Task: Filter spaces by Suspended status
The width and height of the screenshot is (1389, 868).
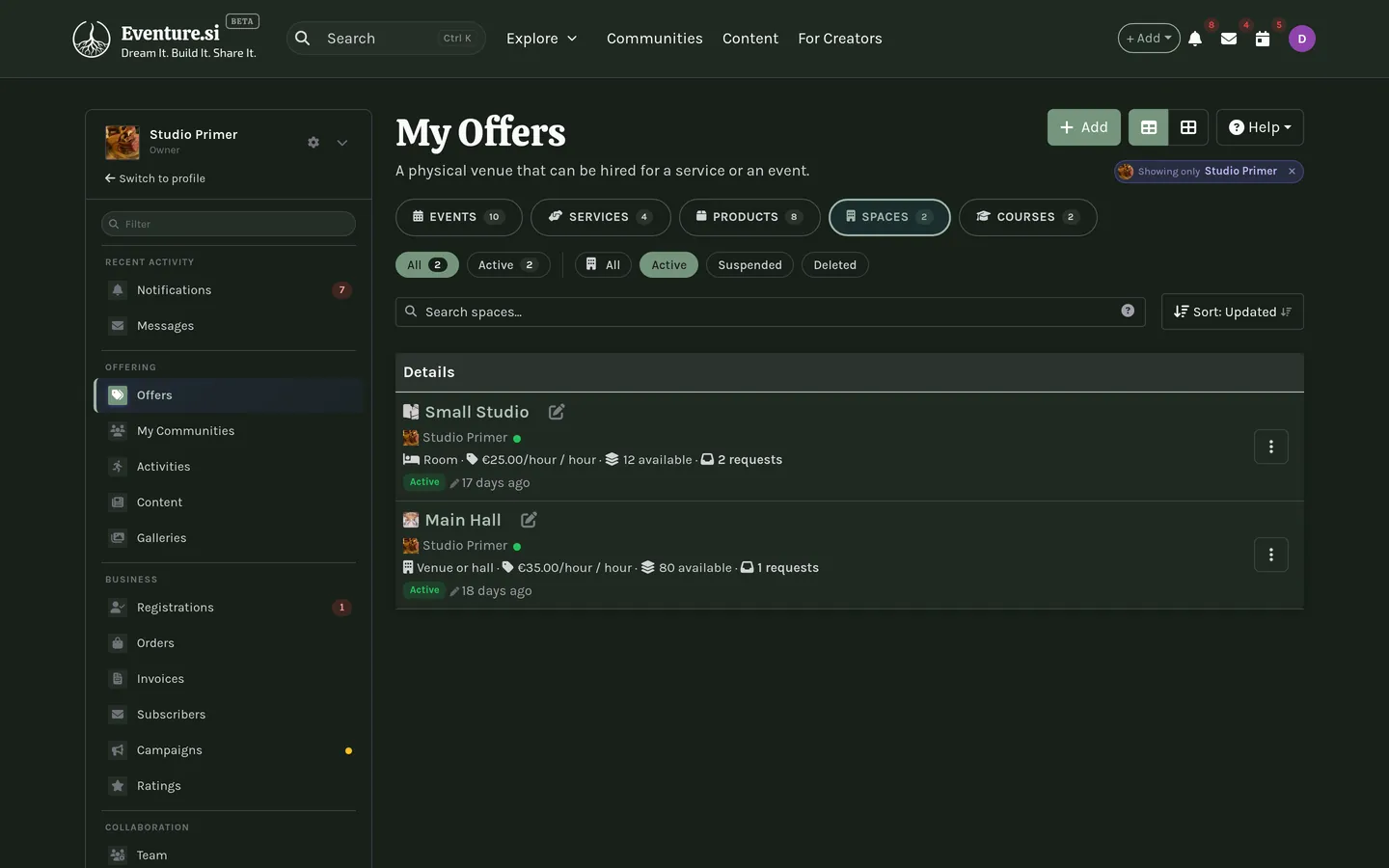Action: point(749,265)
